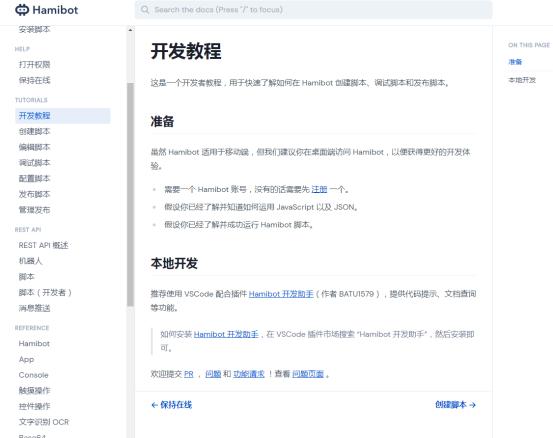
Task: Click the sidebar vertical scrollbar thumb
Action: pyautogui.click(x=130, y=194)
